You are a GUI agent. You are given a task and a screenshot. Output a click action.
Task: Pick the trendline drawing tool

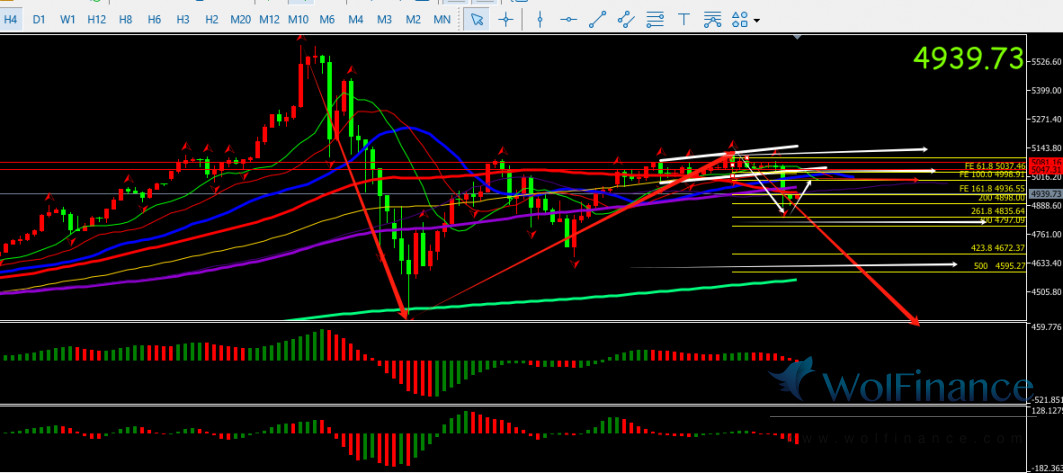coord(597,19)
